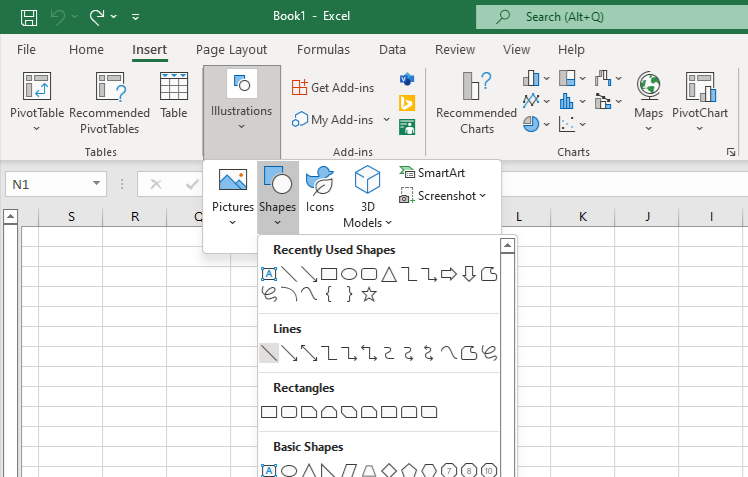
Task: Click the Bing Maps add-in icon
Action: pos(407,103)
